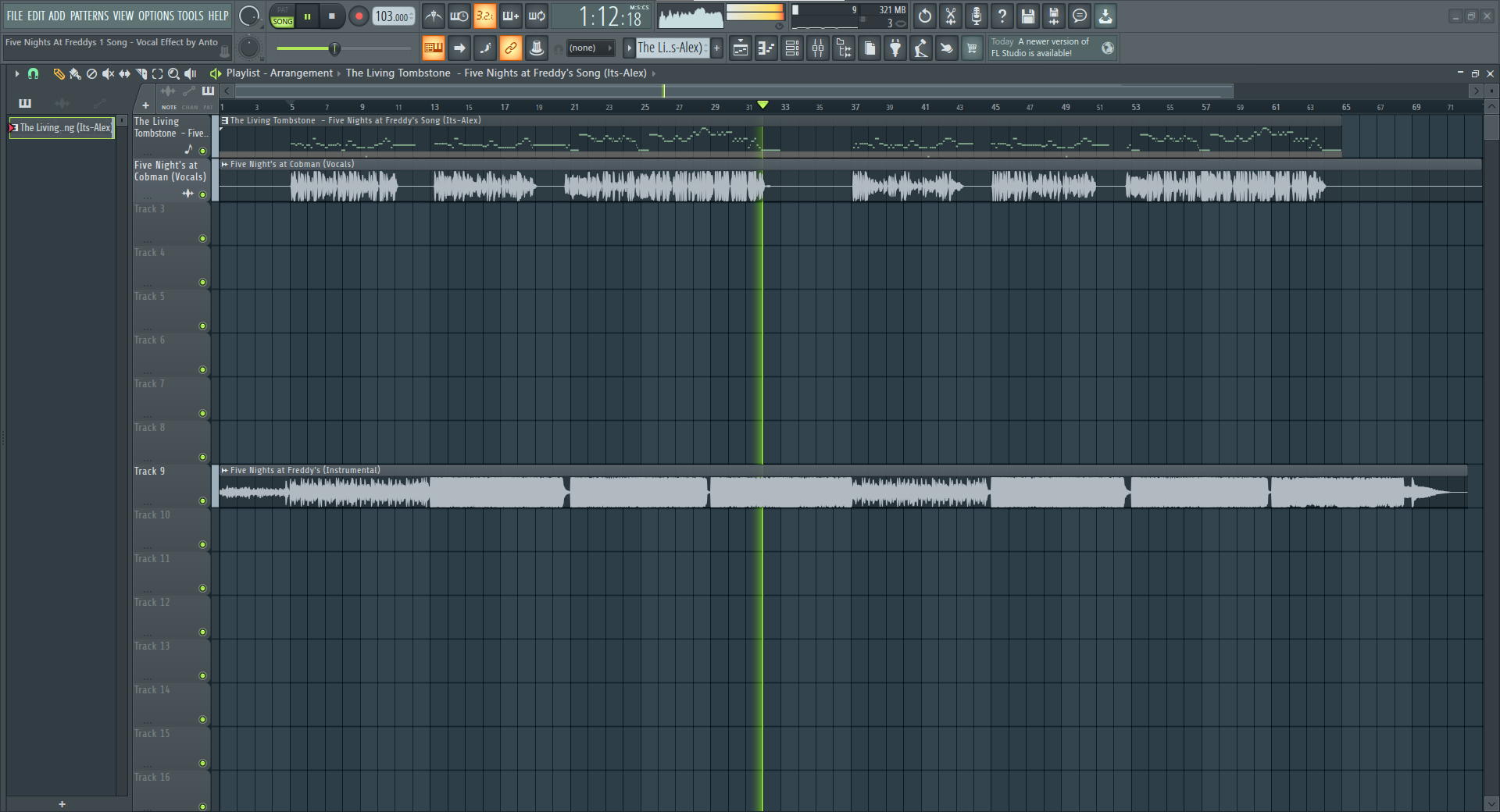The height and width of the screenshot is (812, 1500).
Task: Open the shop cart icon
Action: (x=972, y=48)
